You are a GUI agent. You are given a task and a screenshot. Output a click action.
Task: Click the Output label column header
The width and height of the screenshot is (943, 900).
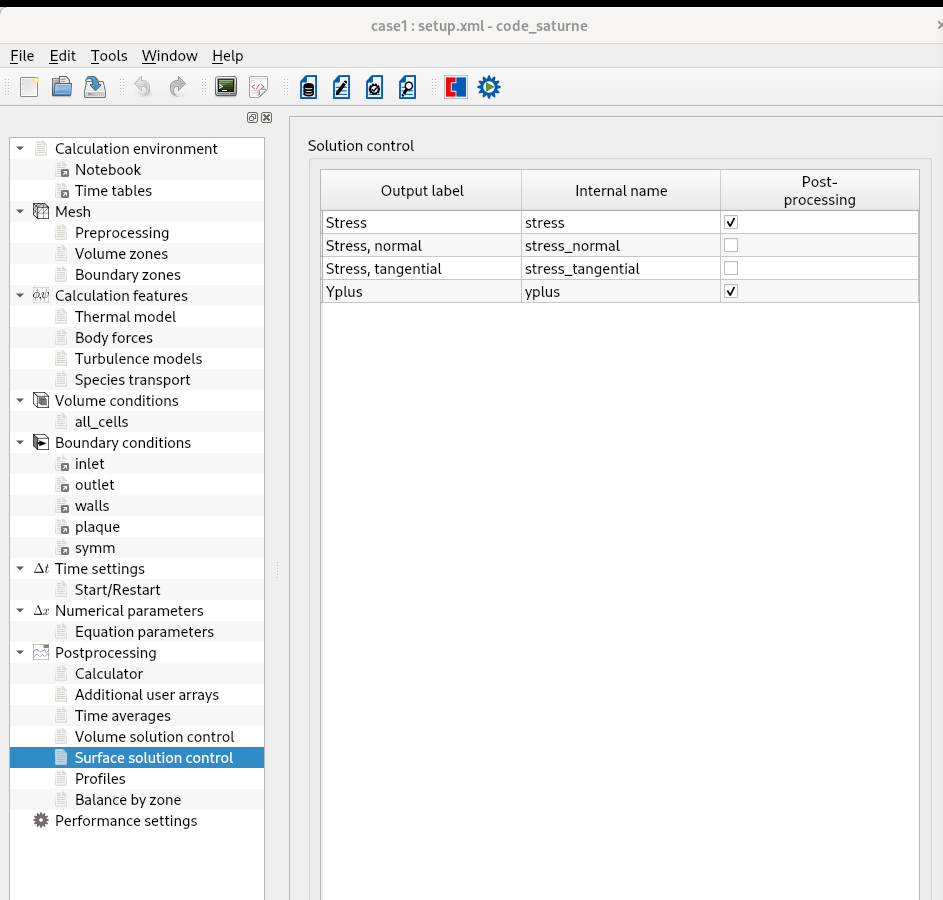point(421,190)
